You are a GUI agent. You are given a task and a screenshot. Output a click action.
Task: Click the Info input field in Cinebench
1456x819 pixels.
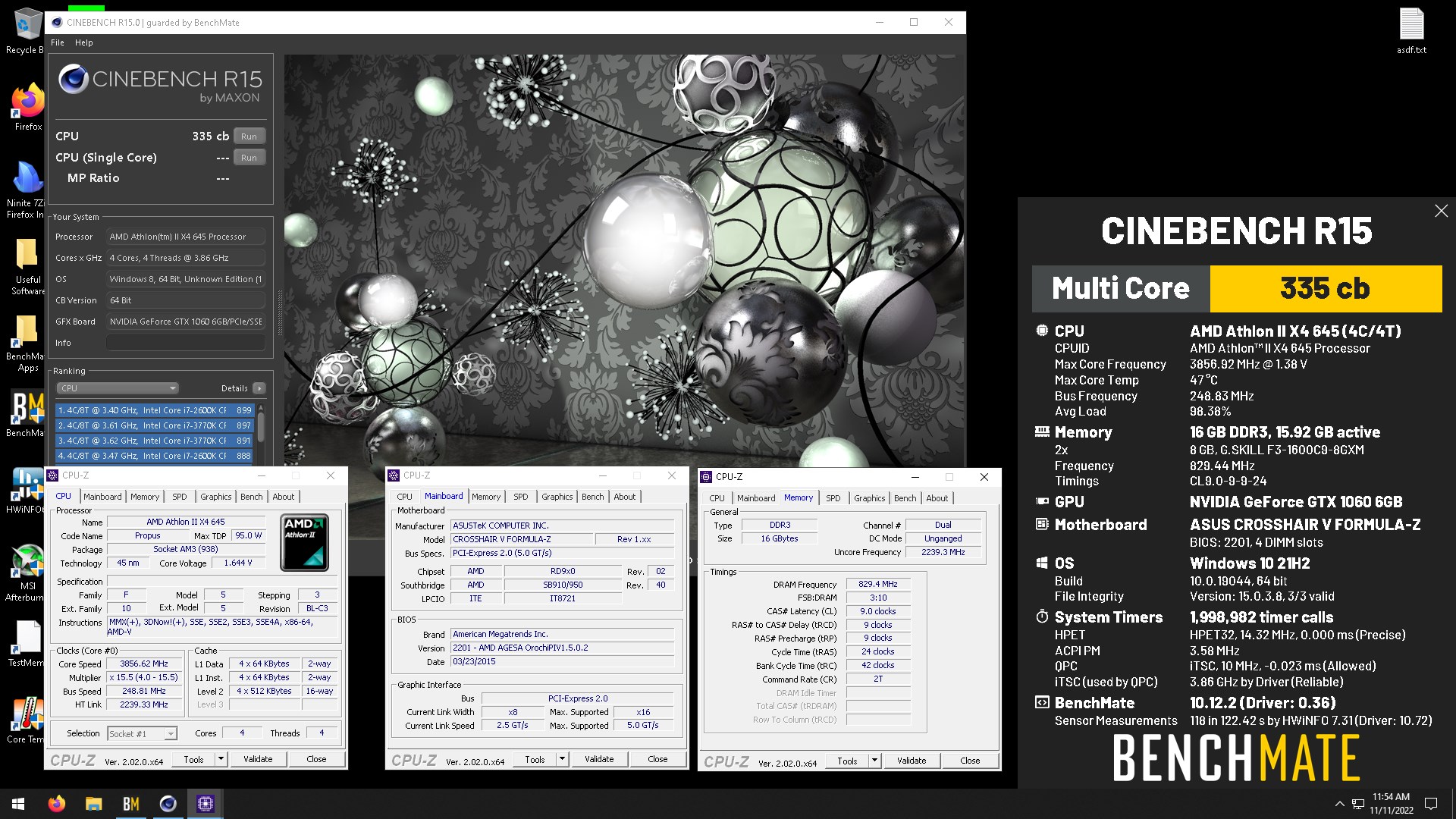coord(186,343)
